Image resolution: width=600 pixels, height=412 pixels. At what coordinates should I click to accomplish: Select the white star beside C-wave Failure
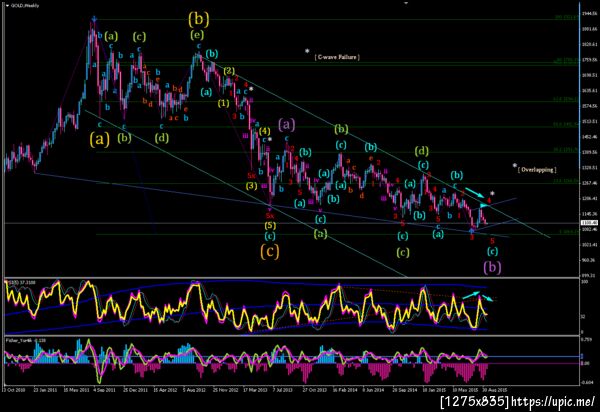coord(307,51)
